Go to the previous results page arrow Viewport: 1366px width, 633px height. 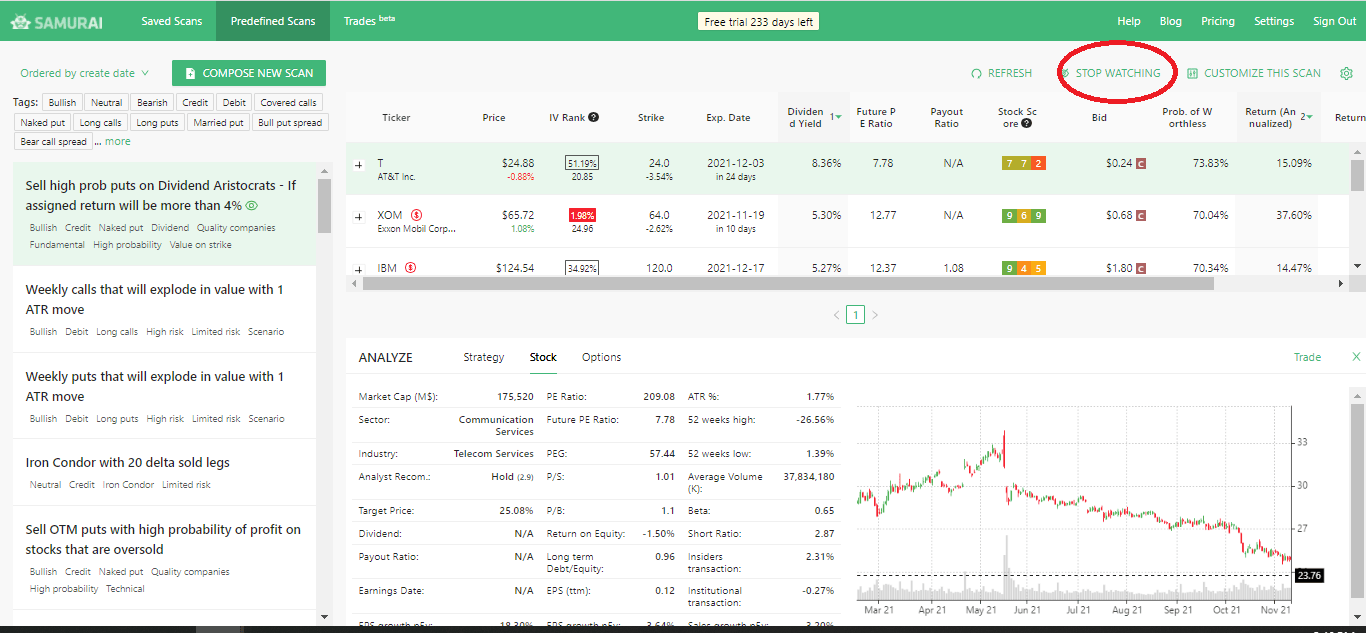[x=837, y=315]
